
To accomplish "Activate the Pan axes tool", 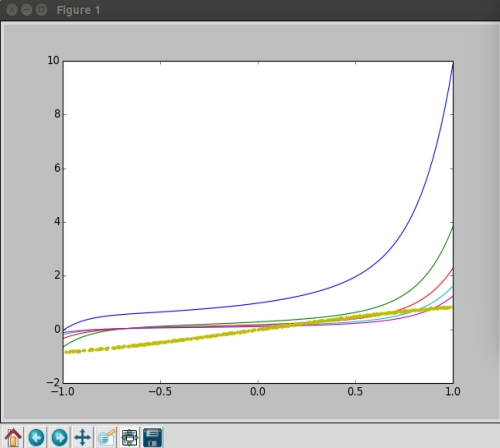I will coord(83,437).
